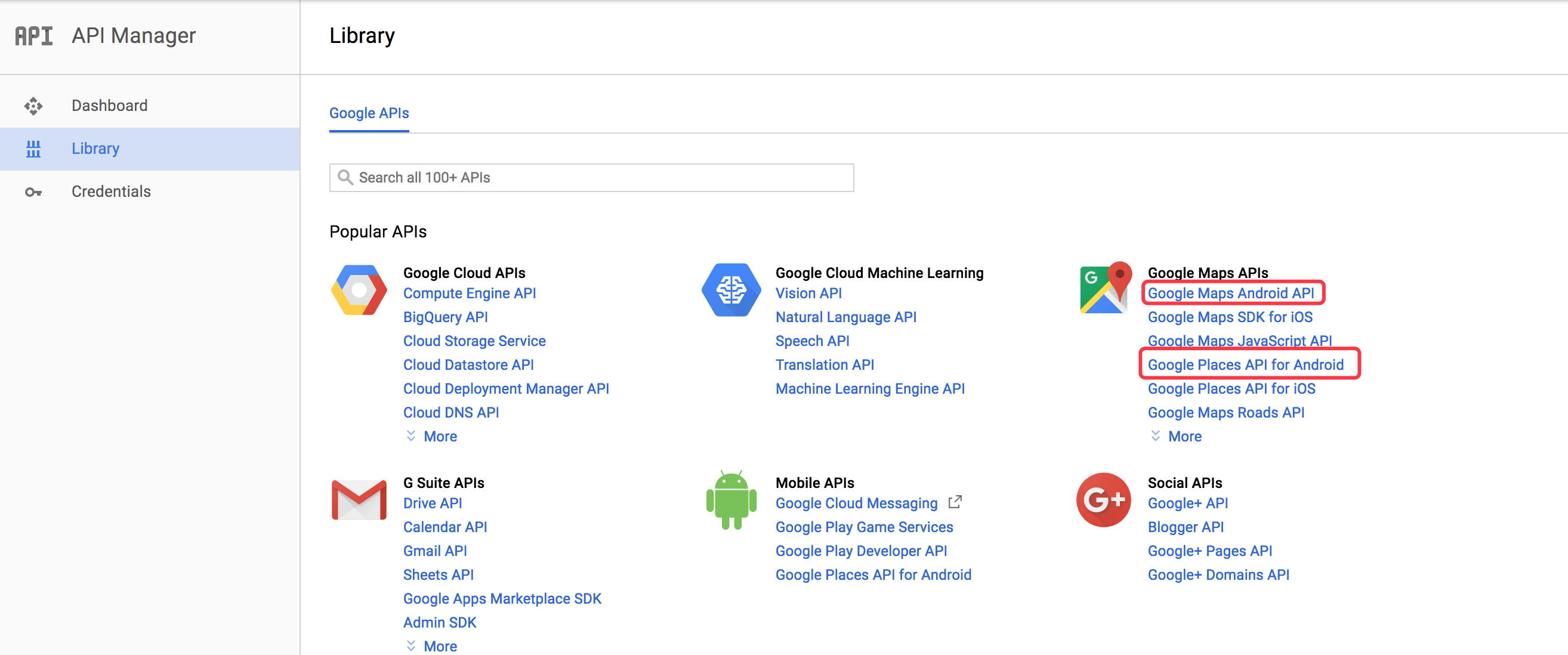The image size is (1568, 655).
Task: Click the Cloud Machine Learning brain icon
Action: (730, 290)
